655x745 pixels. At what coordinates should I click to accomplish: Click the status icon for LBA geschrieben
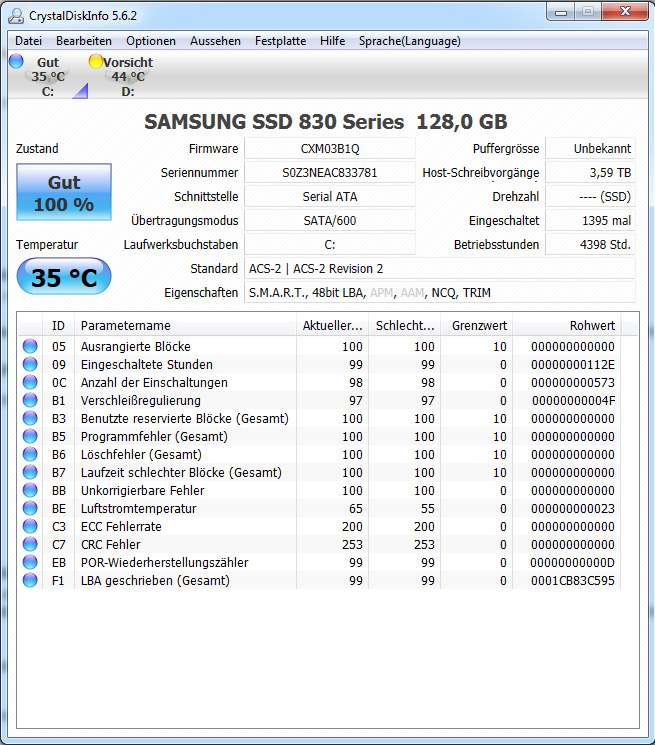pos(30,581)
